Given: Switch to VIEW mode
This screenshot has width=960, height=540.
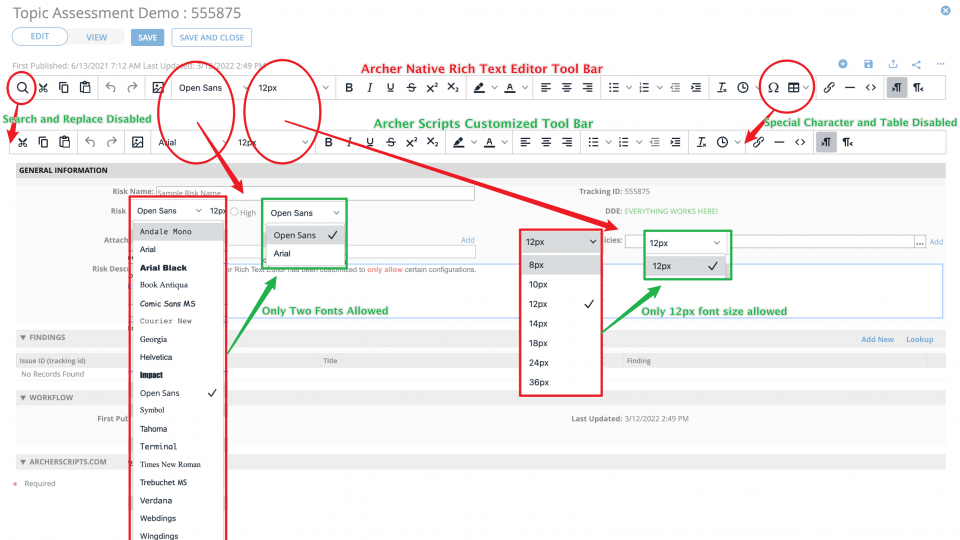Looking at the screenshot, I should click(96, 37).
